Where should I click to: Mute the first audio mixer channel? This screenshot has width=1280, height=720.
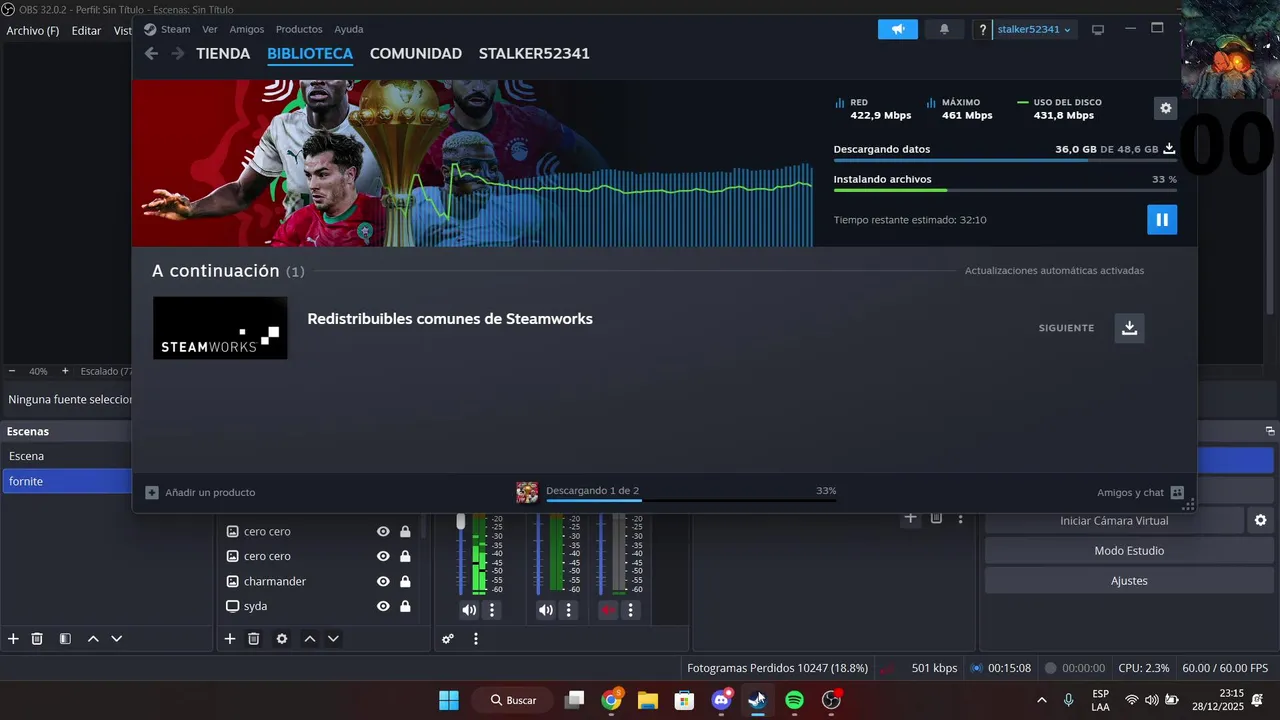coord(469,610)
